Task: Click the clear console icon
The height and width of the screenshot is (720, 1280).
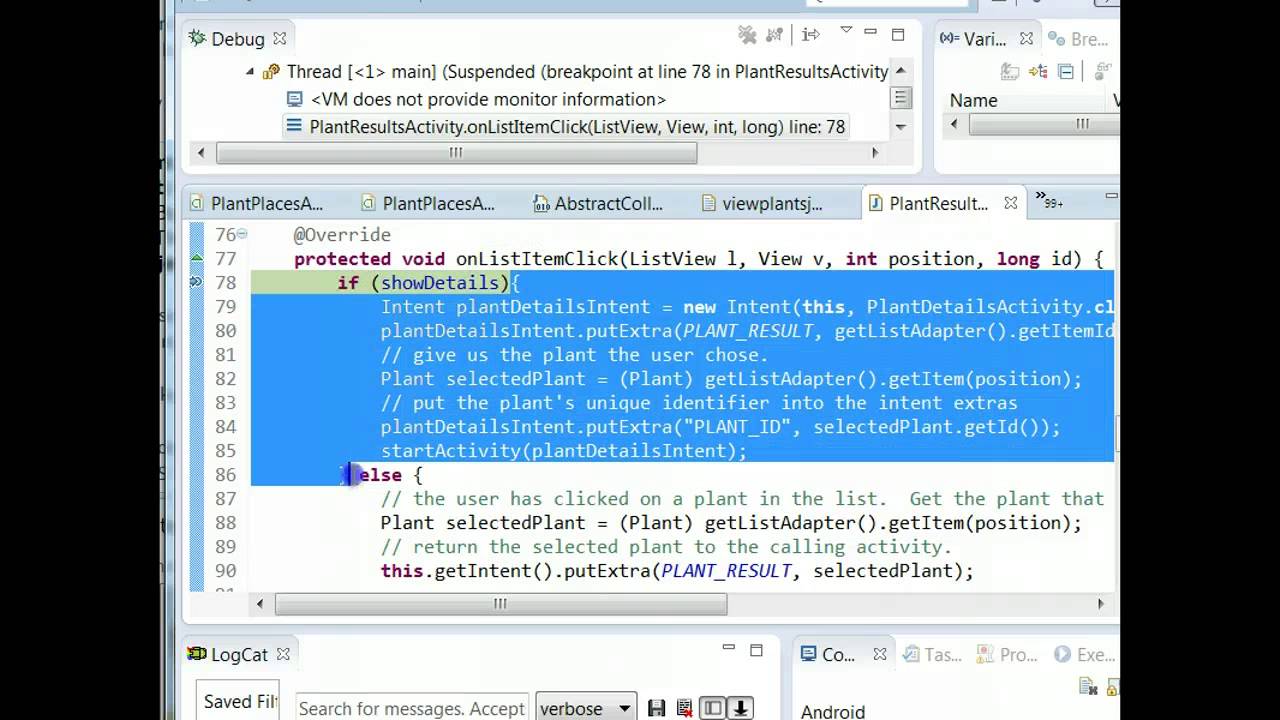Action: click(1088, 687)
